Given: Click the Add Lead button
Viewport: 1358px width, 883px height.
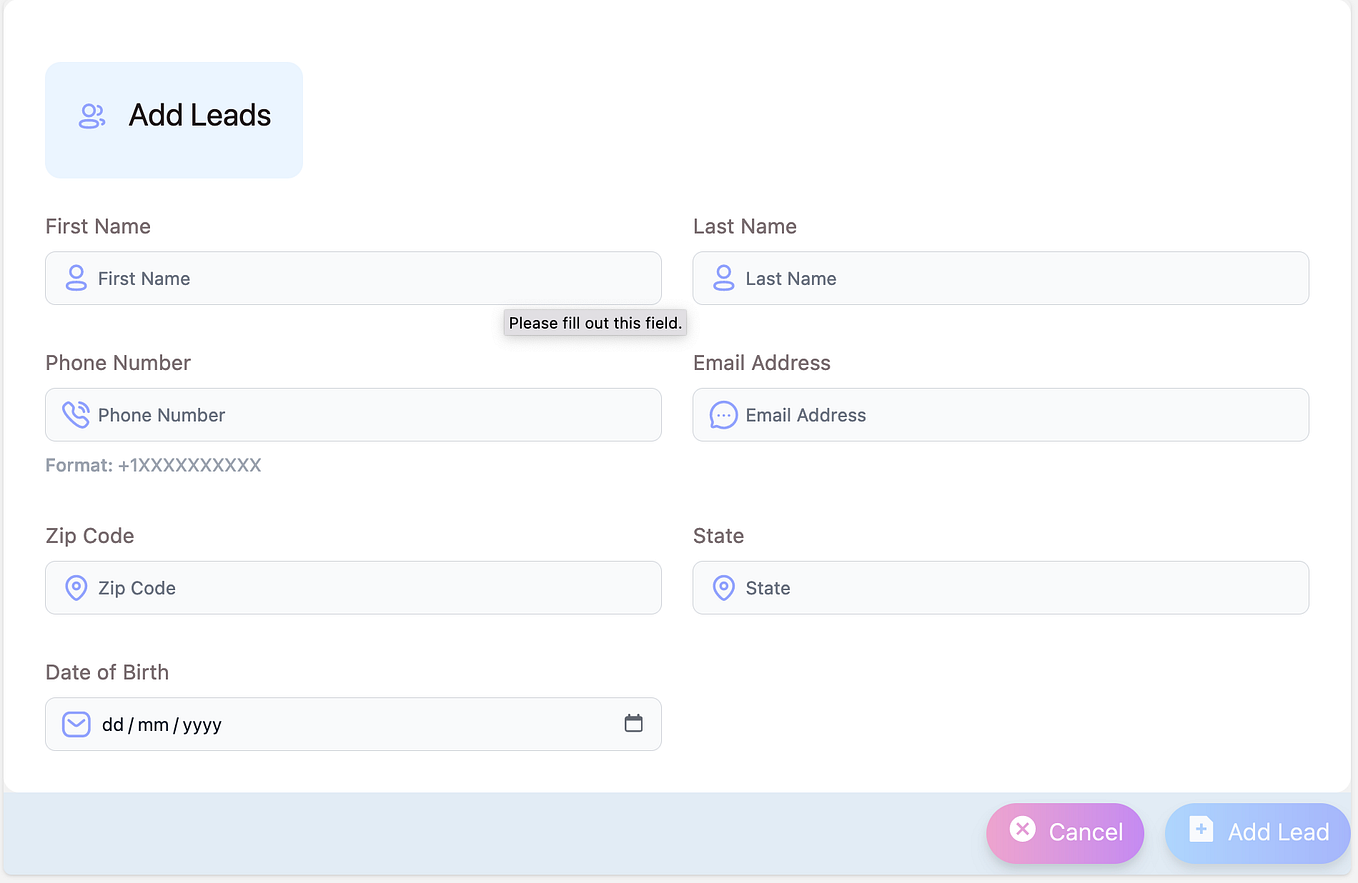Looking at the screenshot, I should (1257, 832).
